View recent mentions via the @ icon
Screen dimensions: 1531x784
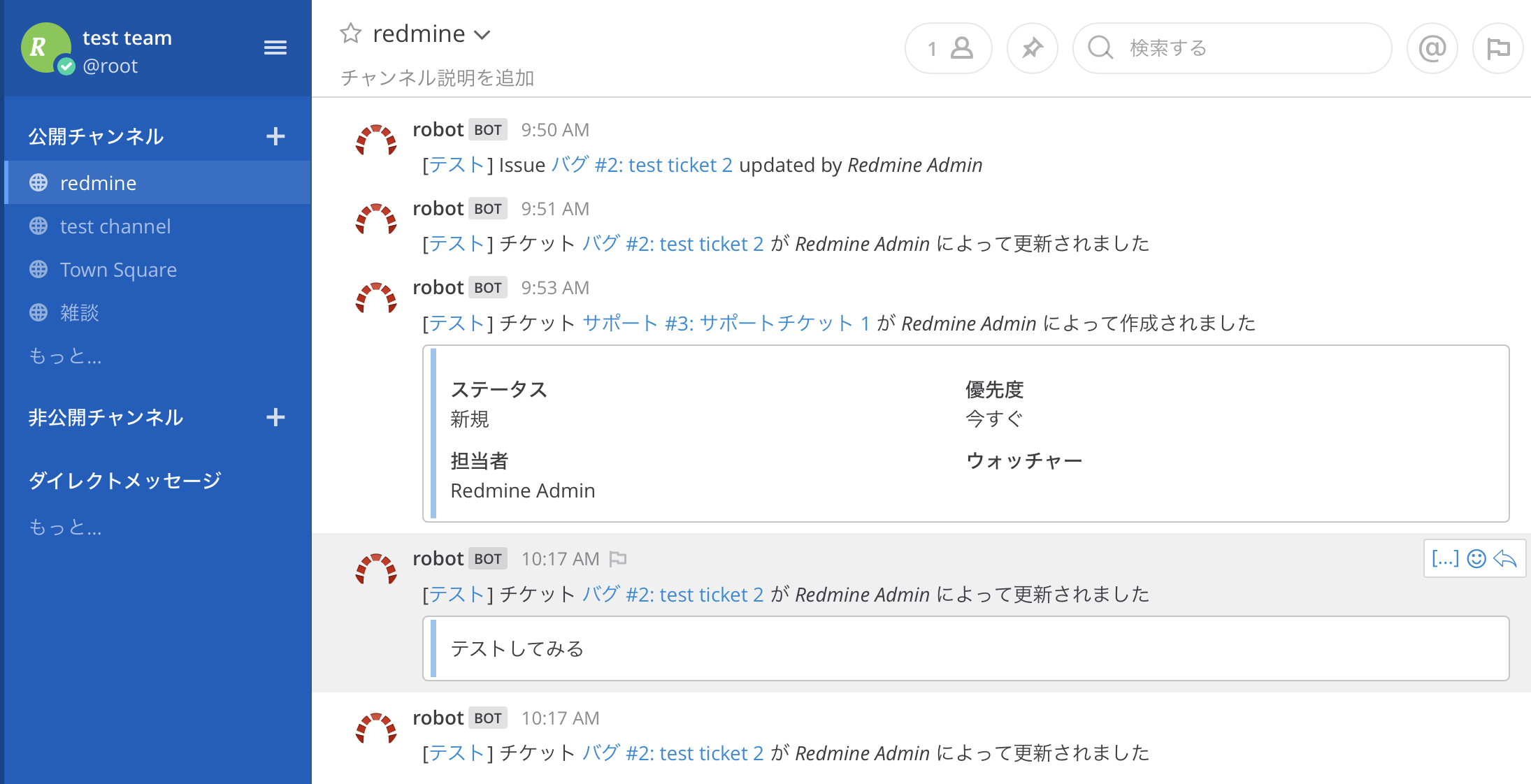click(x=1432, y=48)
